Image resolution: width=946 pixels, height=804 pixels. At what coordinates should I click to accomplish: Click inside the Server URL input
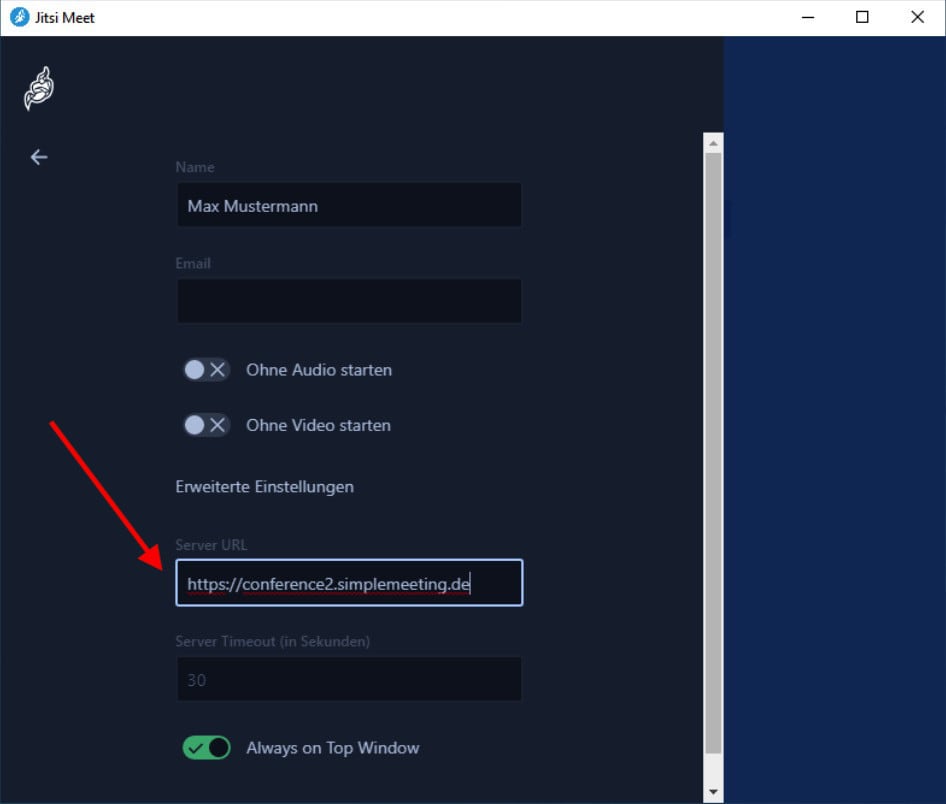349,583
